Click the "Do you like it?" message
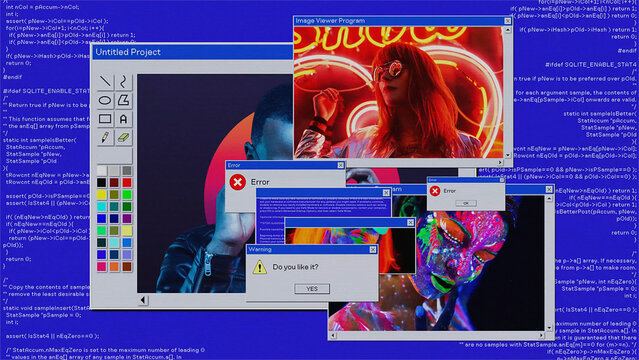The height and width of the screenshot is (360, 639). 295,267
